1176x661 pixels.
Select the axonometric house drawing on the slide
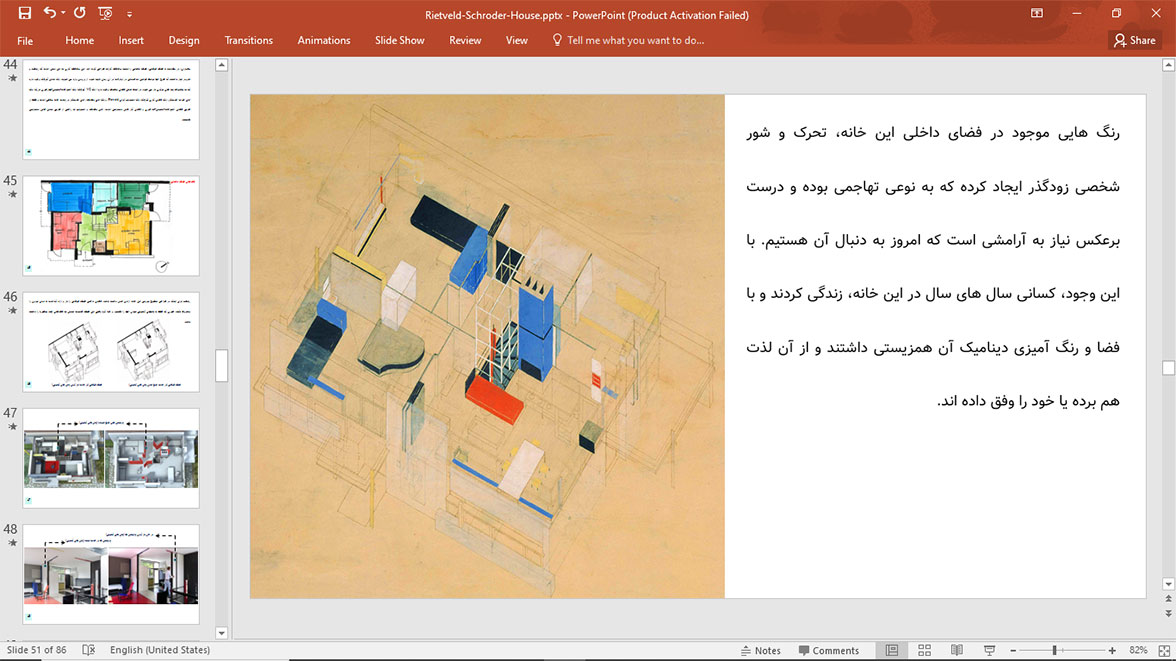488,347
